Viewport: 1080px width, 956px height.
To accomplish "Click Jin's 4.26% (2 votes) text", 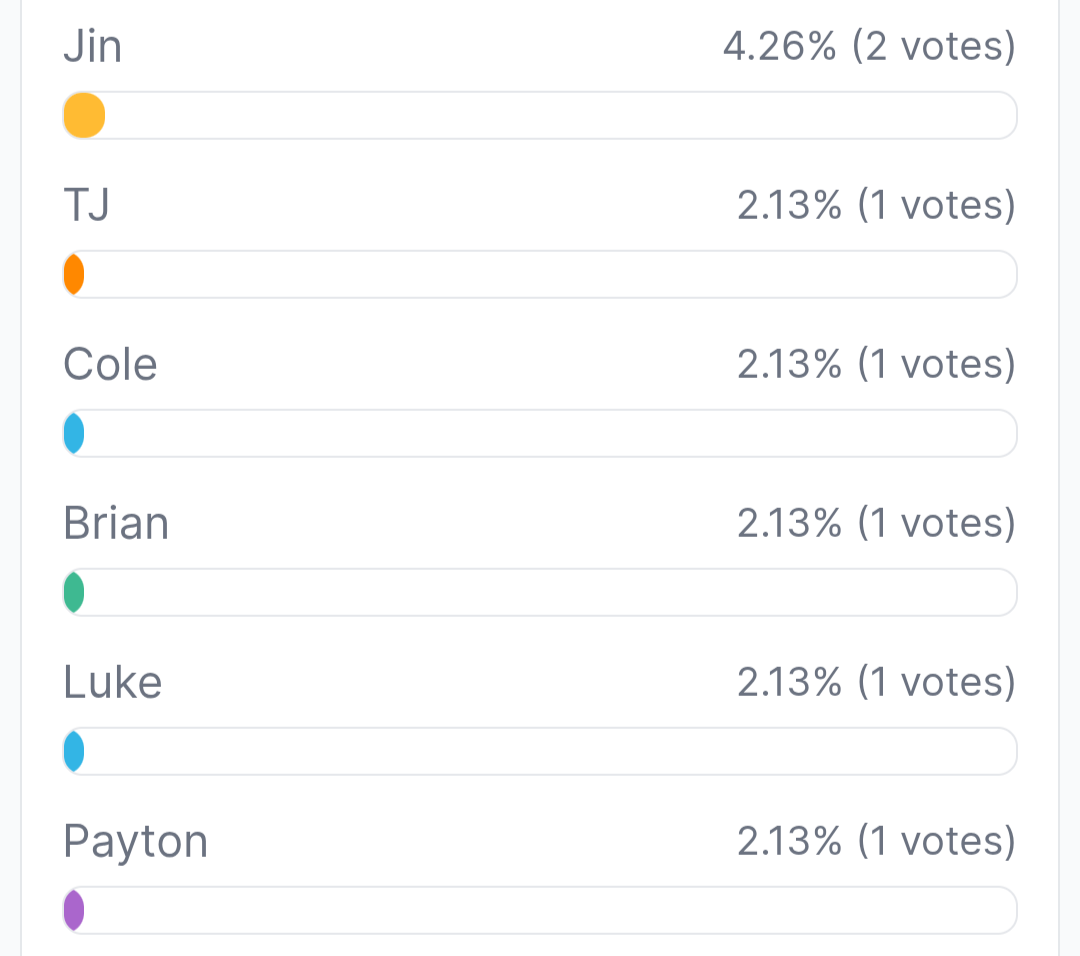I will click(x=868, y=46).
